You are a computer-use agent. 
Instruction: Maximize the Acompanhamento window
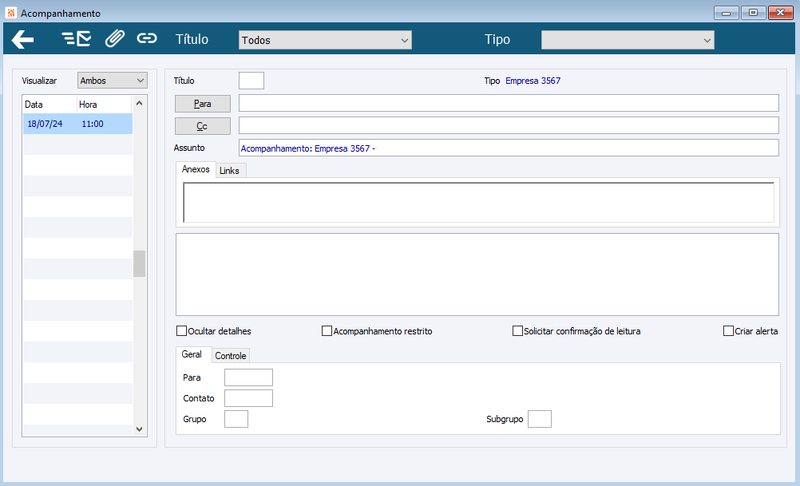pos(753,13)
